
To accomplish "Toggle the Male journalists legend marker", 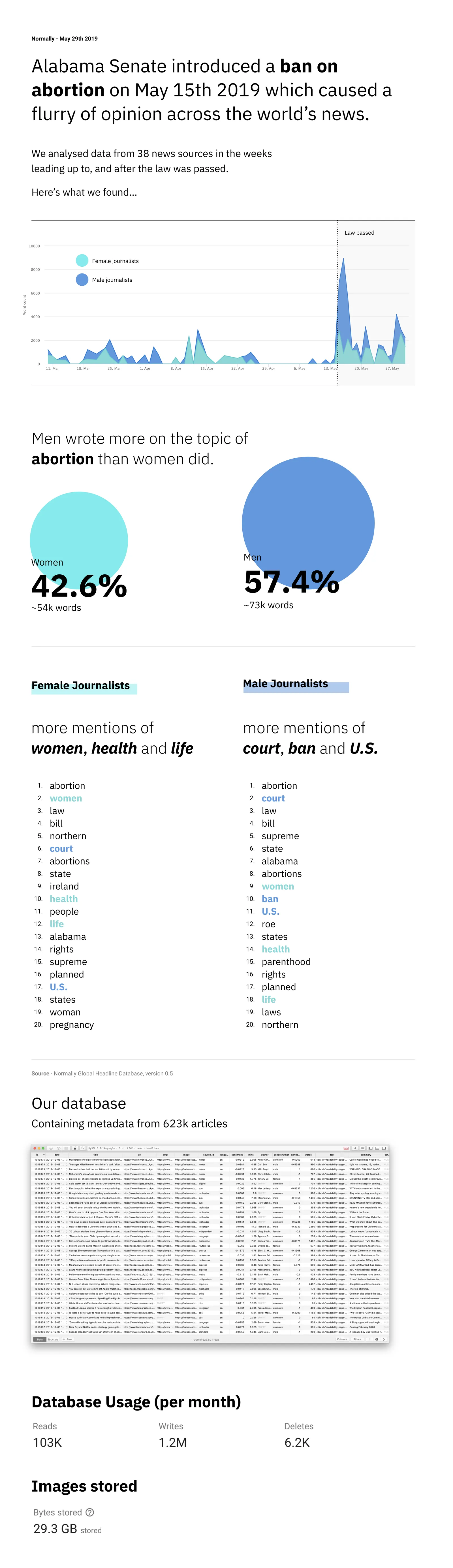I will point(82,279).
